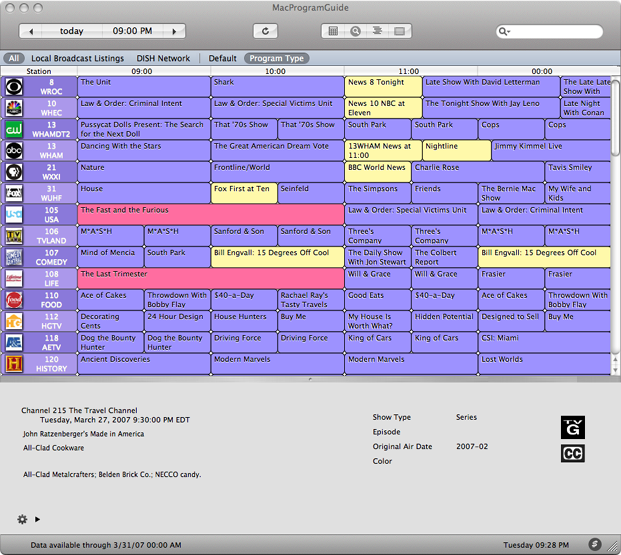Screen dimensions: 621x555
Task: Switch to grid view icon
Action: click(x=333, y=31)
